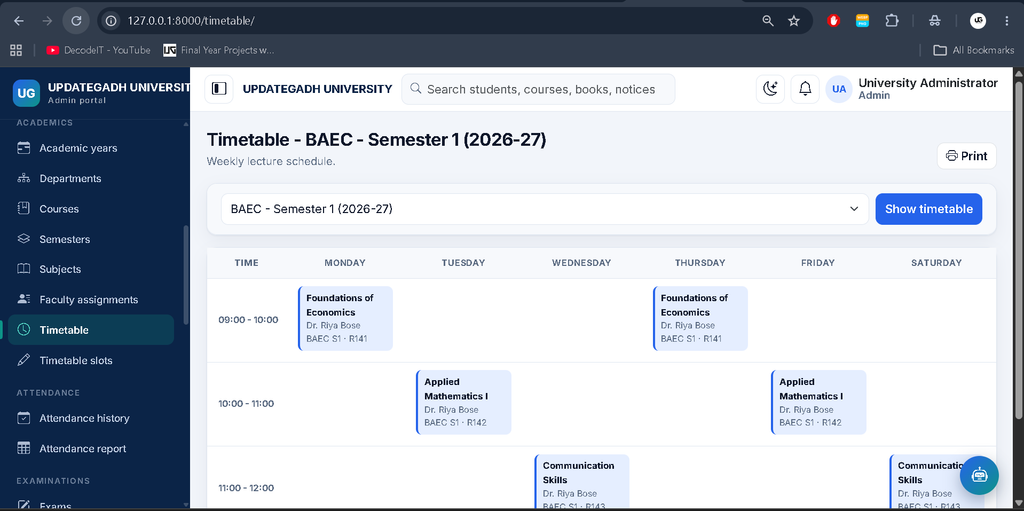
Task: Click the Courses book icon
Action: 24,209
